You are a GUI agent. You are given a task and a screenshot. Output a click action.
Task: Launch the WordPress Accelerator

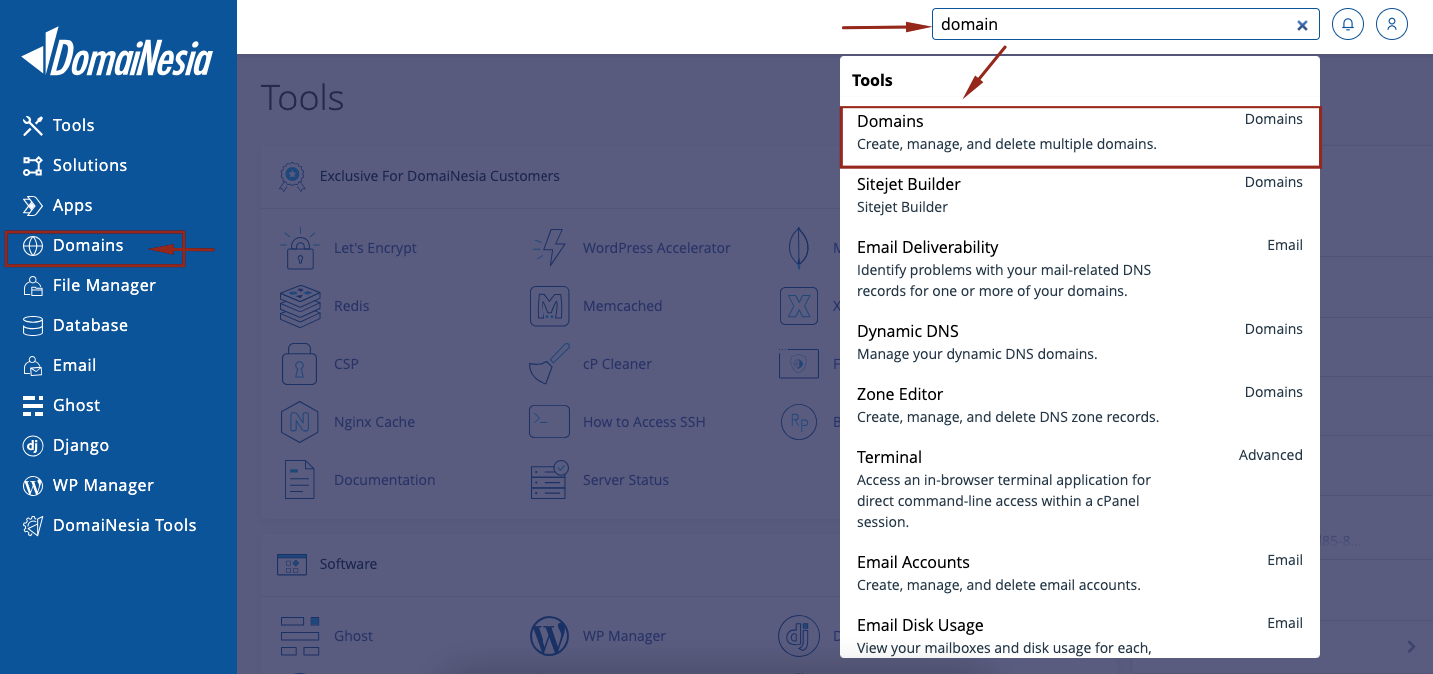click(x=655, y=247)
